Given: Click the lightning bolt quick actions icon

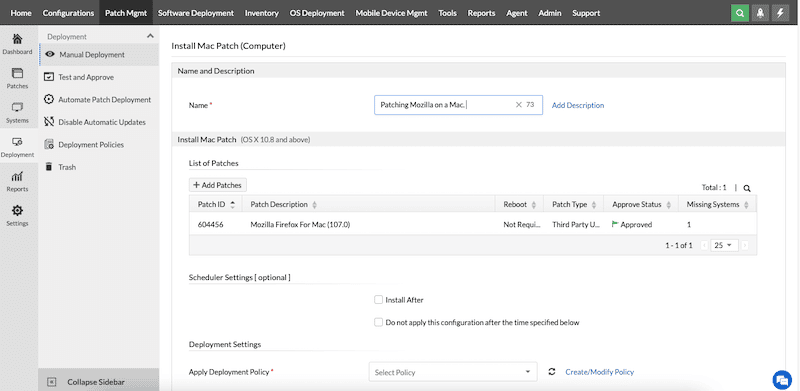Looking at the screenshot, I should click(x=780, y=13).
